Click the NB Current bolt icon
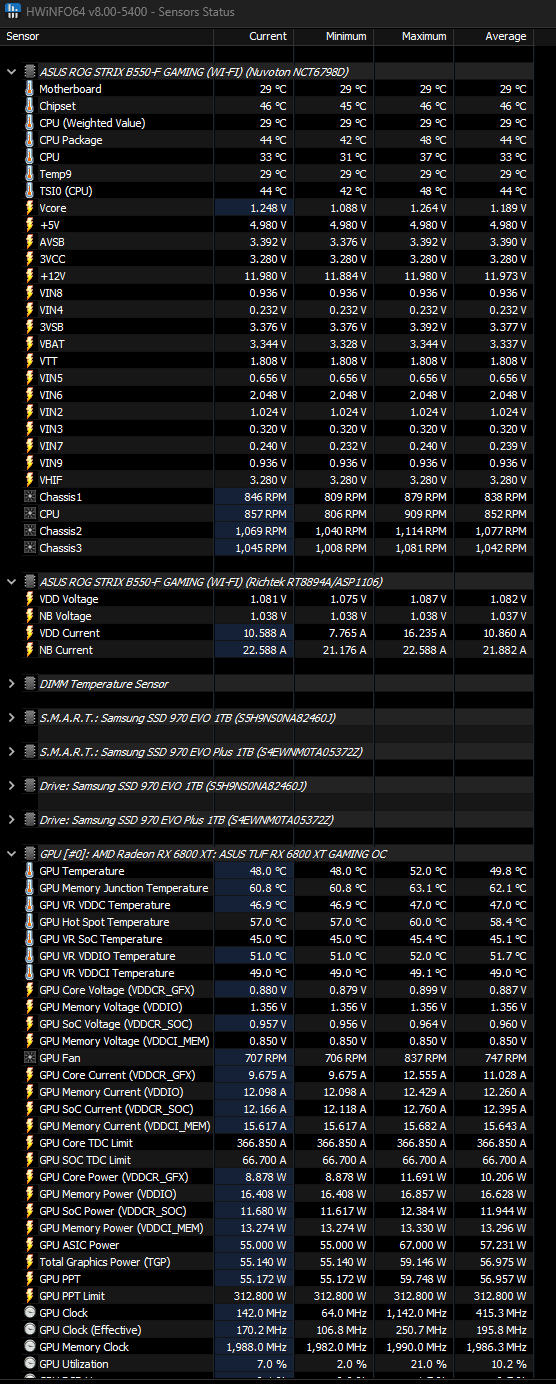Viewport: 556px width, 1384px height. pos(29,650)
